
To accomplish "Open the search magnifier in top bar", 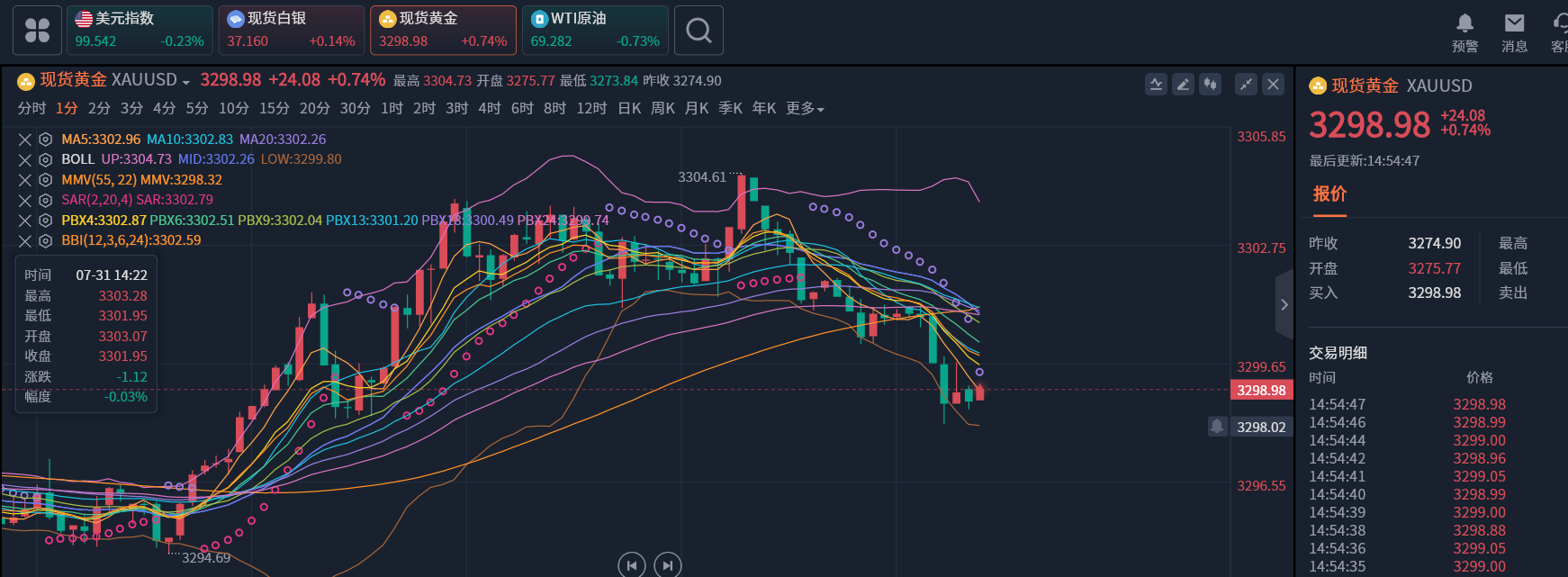I will tap(698, 31).
